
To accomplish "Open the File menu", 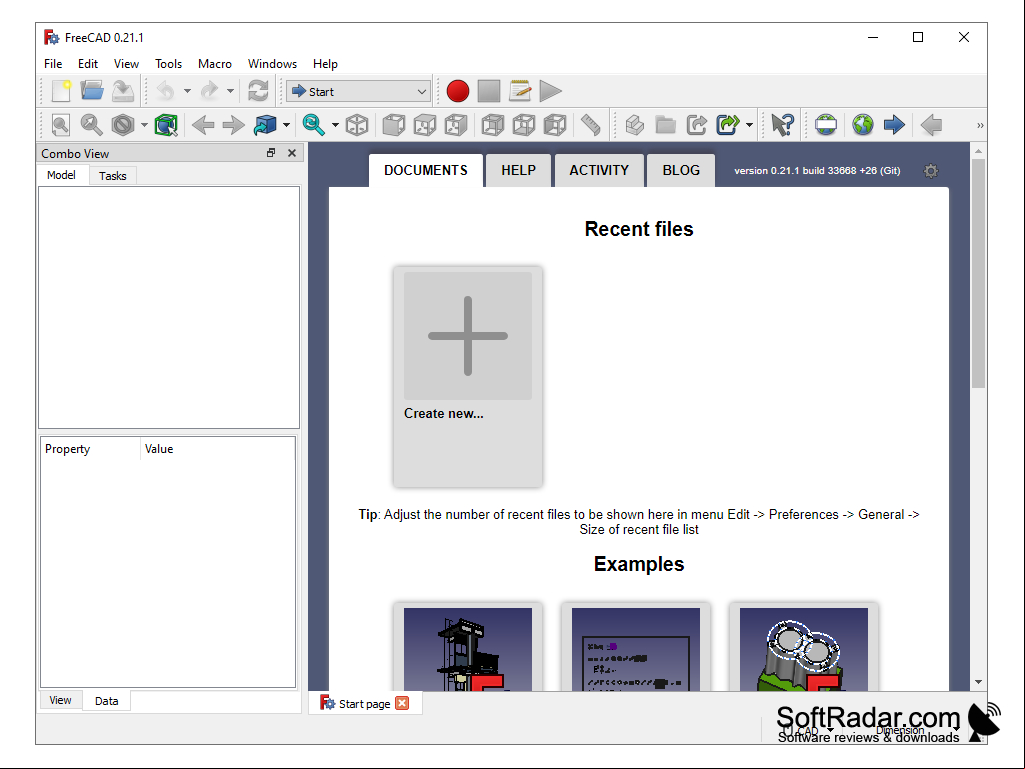I will [x=53, y=63].
